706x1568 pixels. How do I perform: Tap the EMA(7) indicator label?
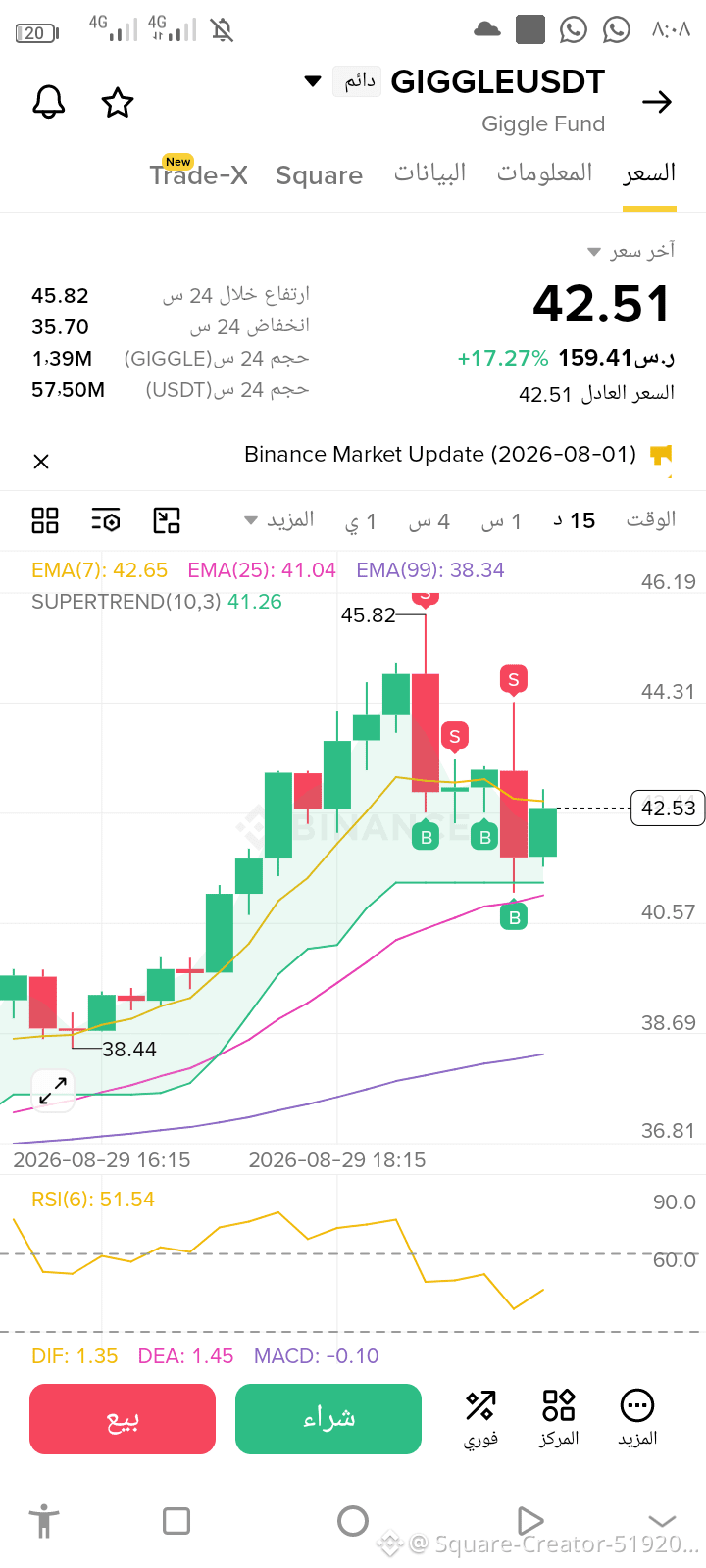pos(99,570)
